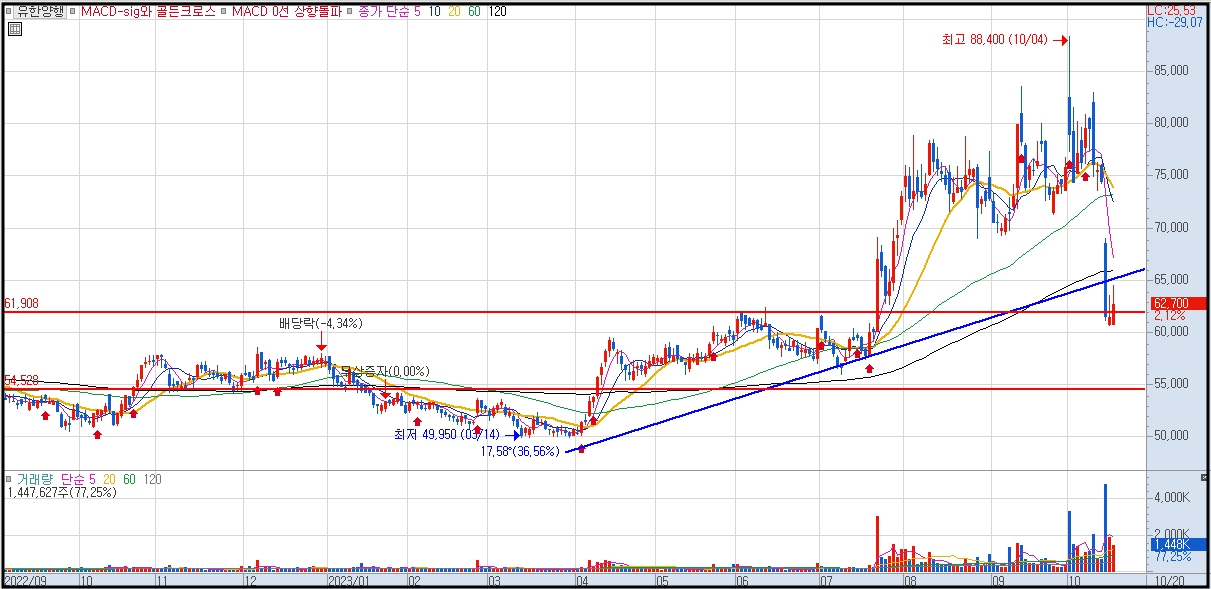Image resolution: width=1211 pixels, height=589 pixels.
Task: Click the 75,000 price axis label
Action: pyautogui.click(x=1170, y=175)
